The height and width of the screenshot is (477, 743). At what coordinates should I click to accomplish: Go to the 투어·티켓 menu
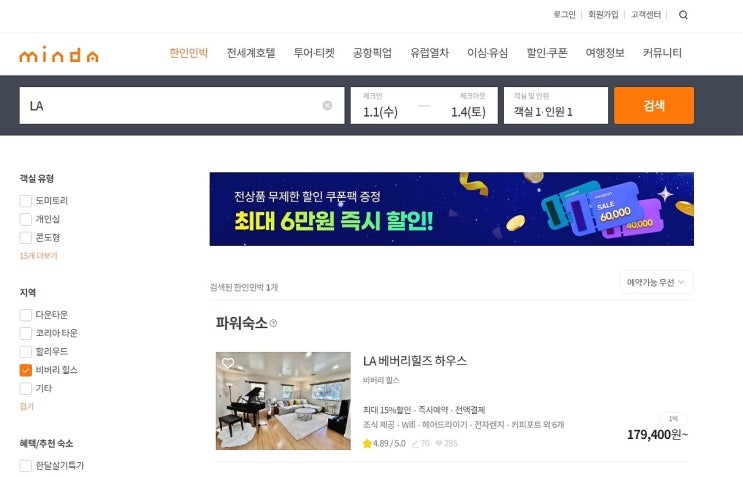(x=314, y=53)
